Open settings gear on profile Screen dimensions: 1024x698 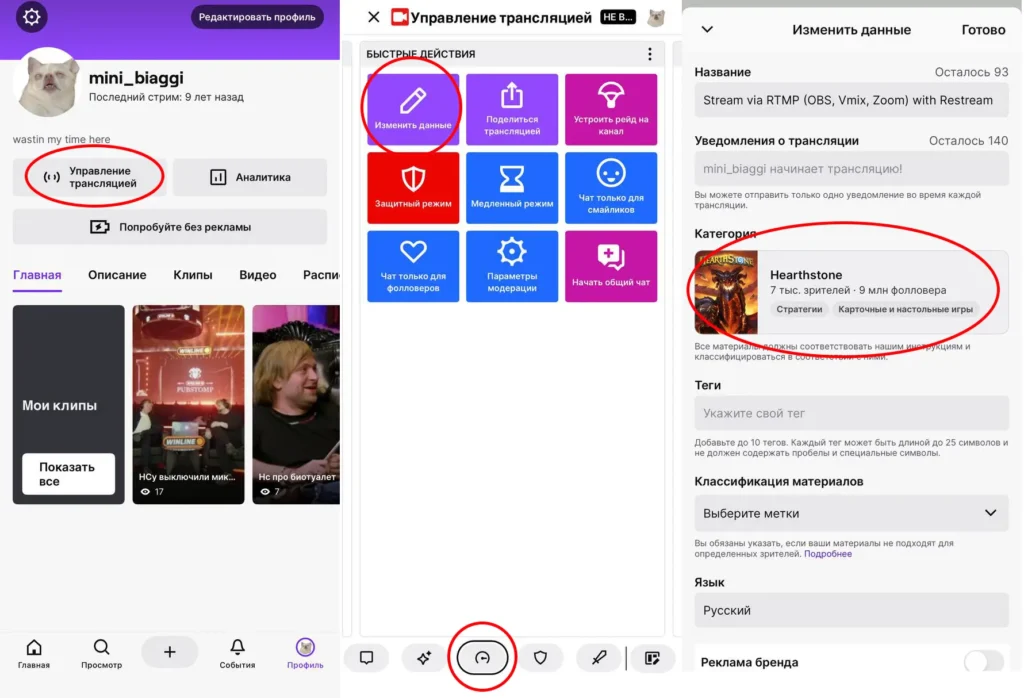32,17
